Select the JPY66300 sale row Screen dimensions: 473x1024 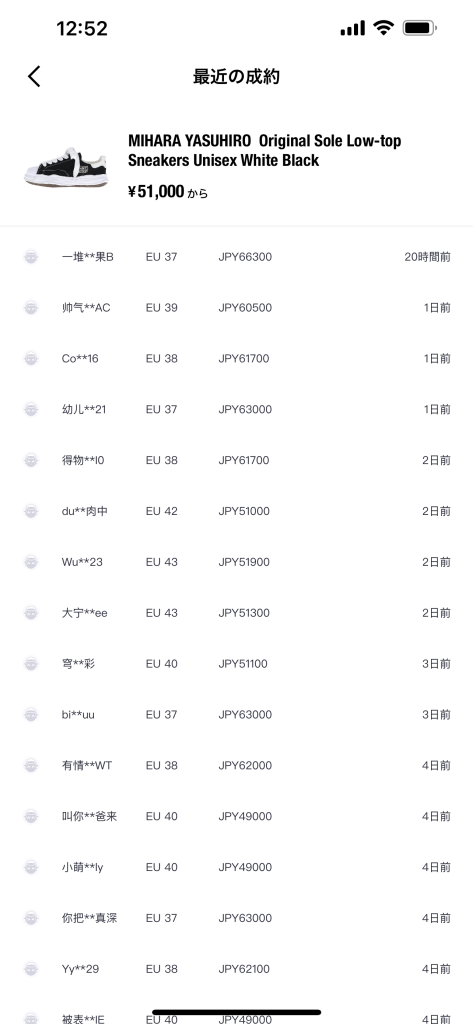coord(236,257)
